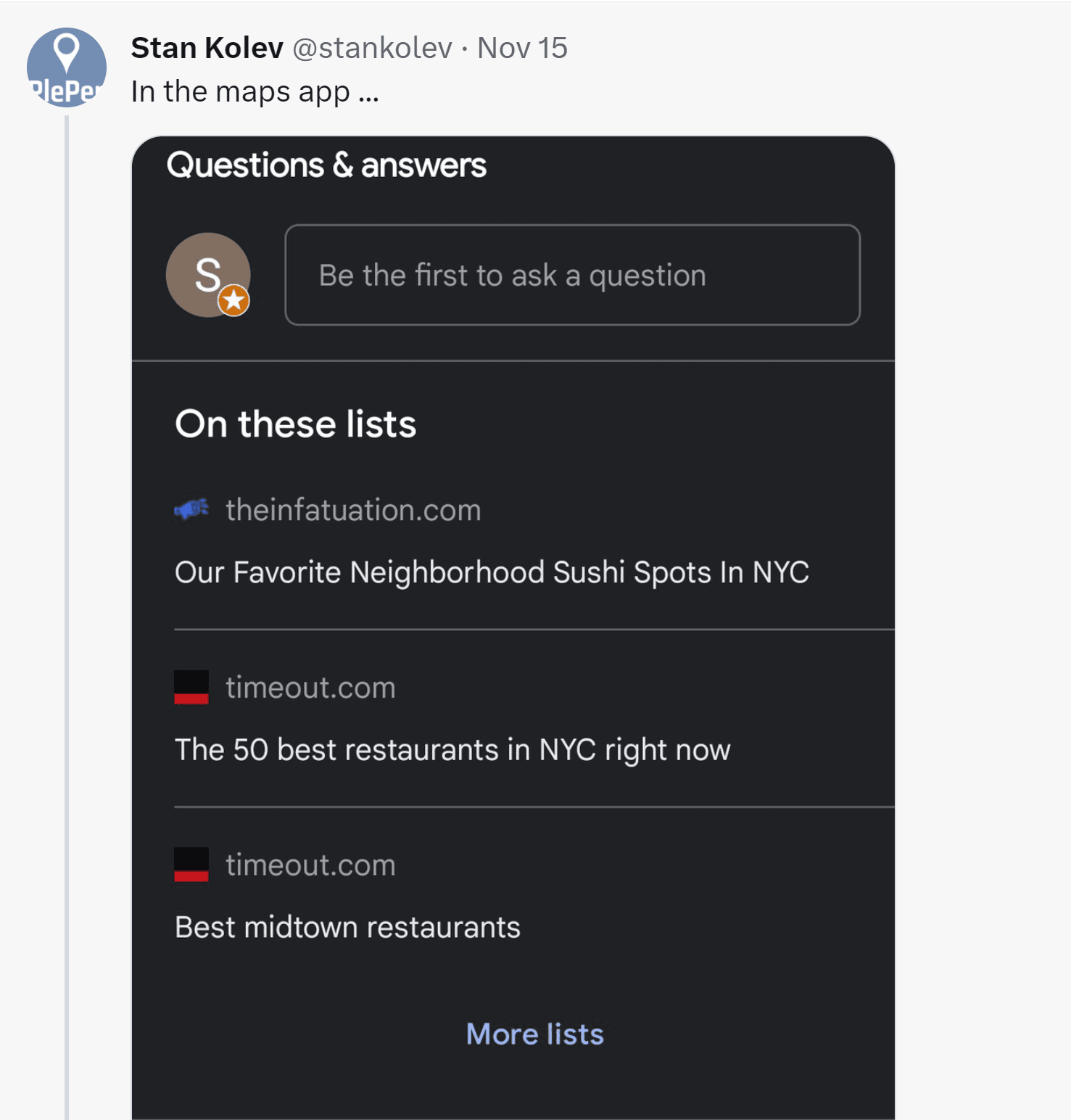1071x1120 pixels.
Task: Expand with the "More lists" button
Action: click(534, 1034)
